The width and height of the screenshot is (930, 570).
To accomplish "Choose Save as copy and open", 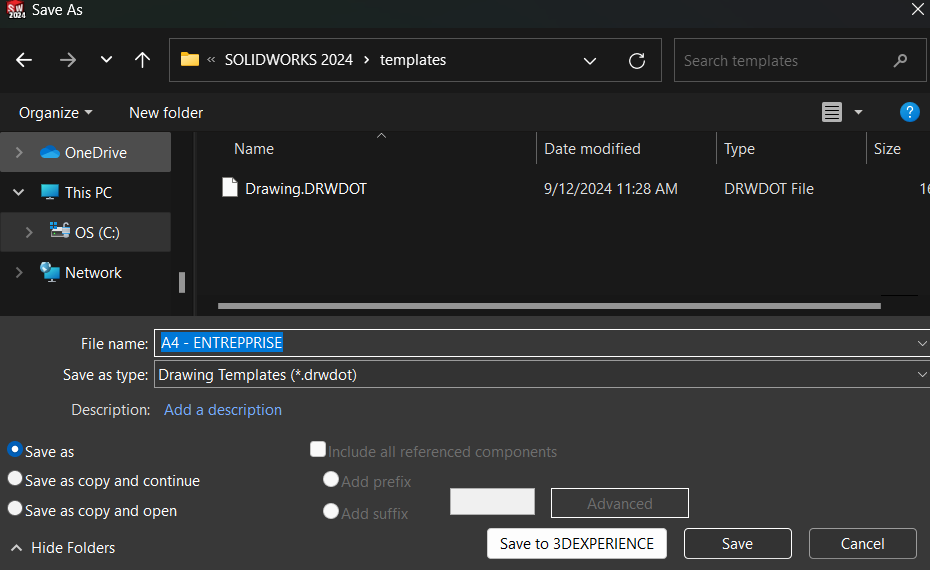I will [x=15, y=509].
